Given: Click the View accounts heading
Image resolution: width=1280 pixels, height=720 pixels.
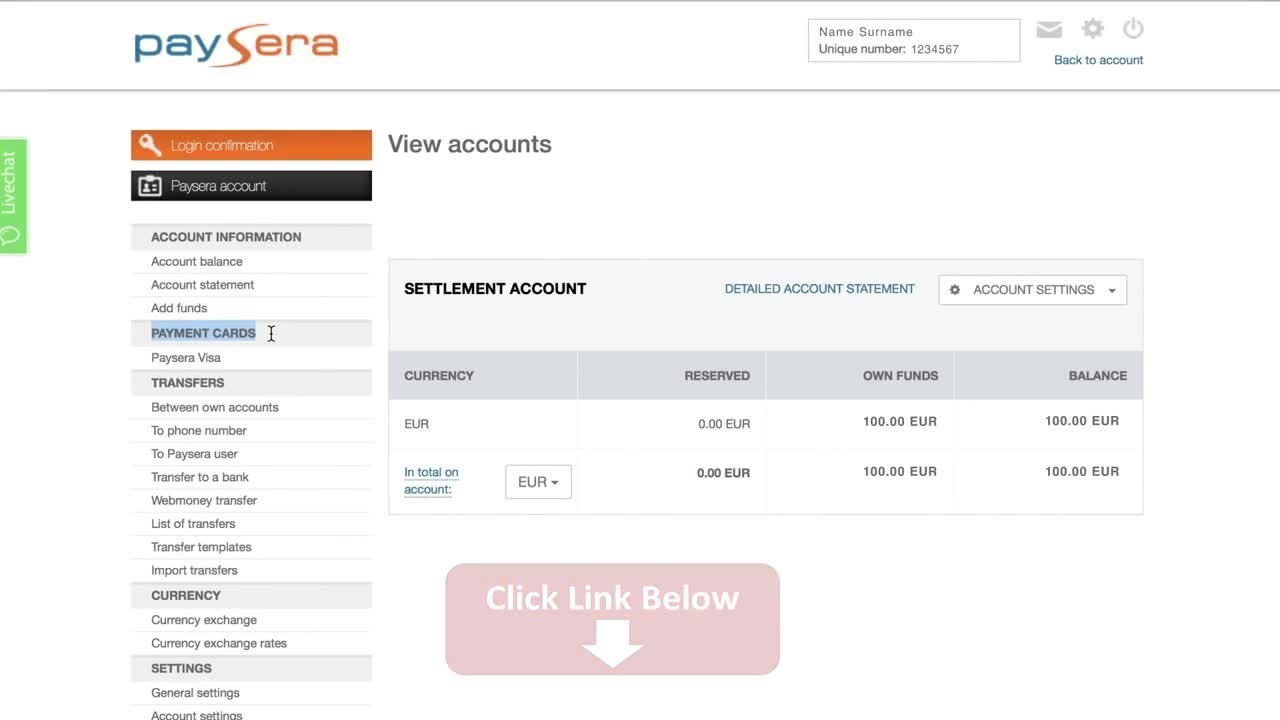Looking at the screenshot, I should pyautogui.click(x=469, y=144).
